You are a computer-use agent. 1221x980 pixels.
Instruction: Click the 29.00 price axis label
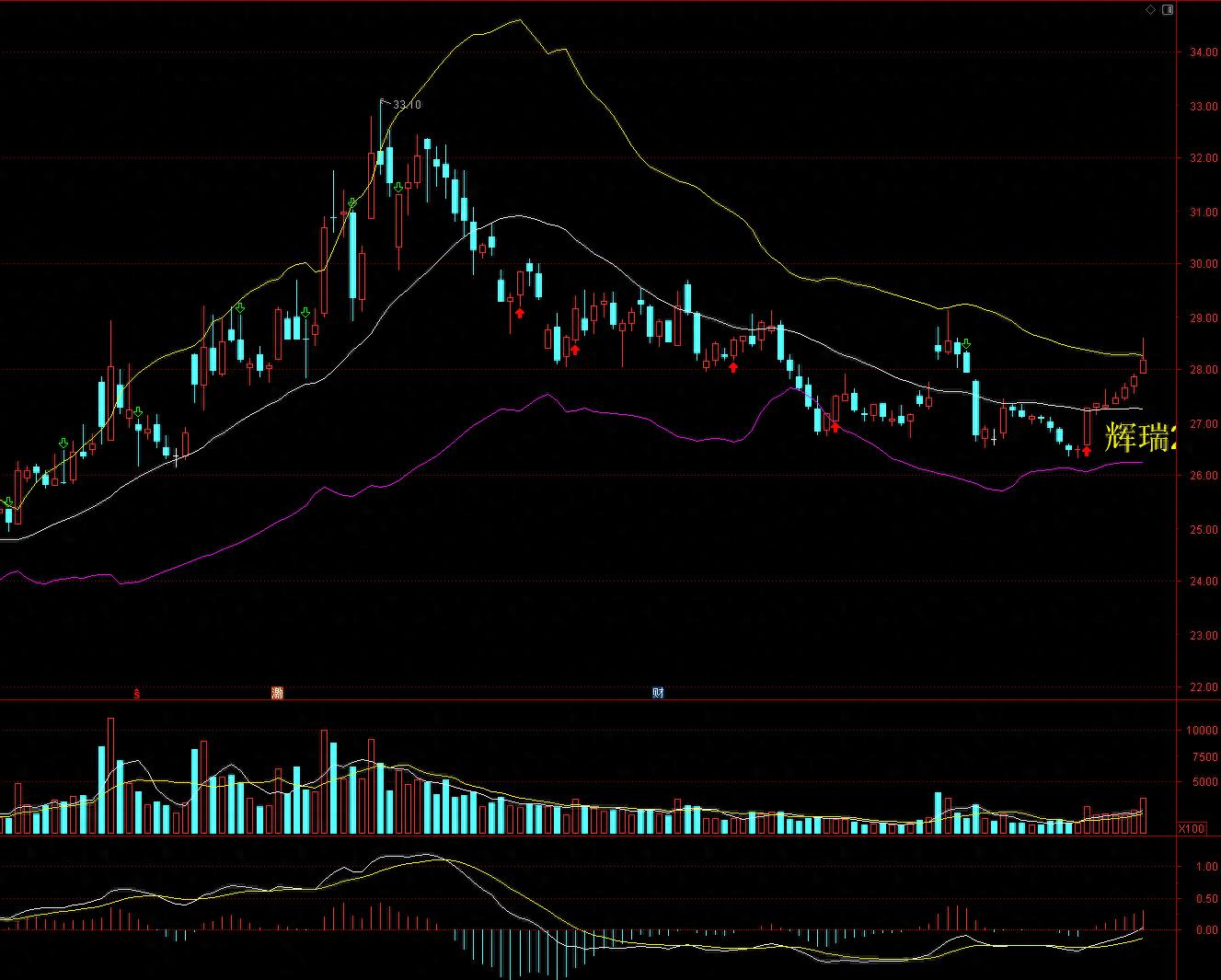click(x=1203, y=317)
